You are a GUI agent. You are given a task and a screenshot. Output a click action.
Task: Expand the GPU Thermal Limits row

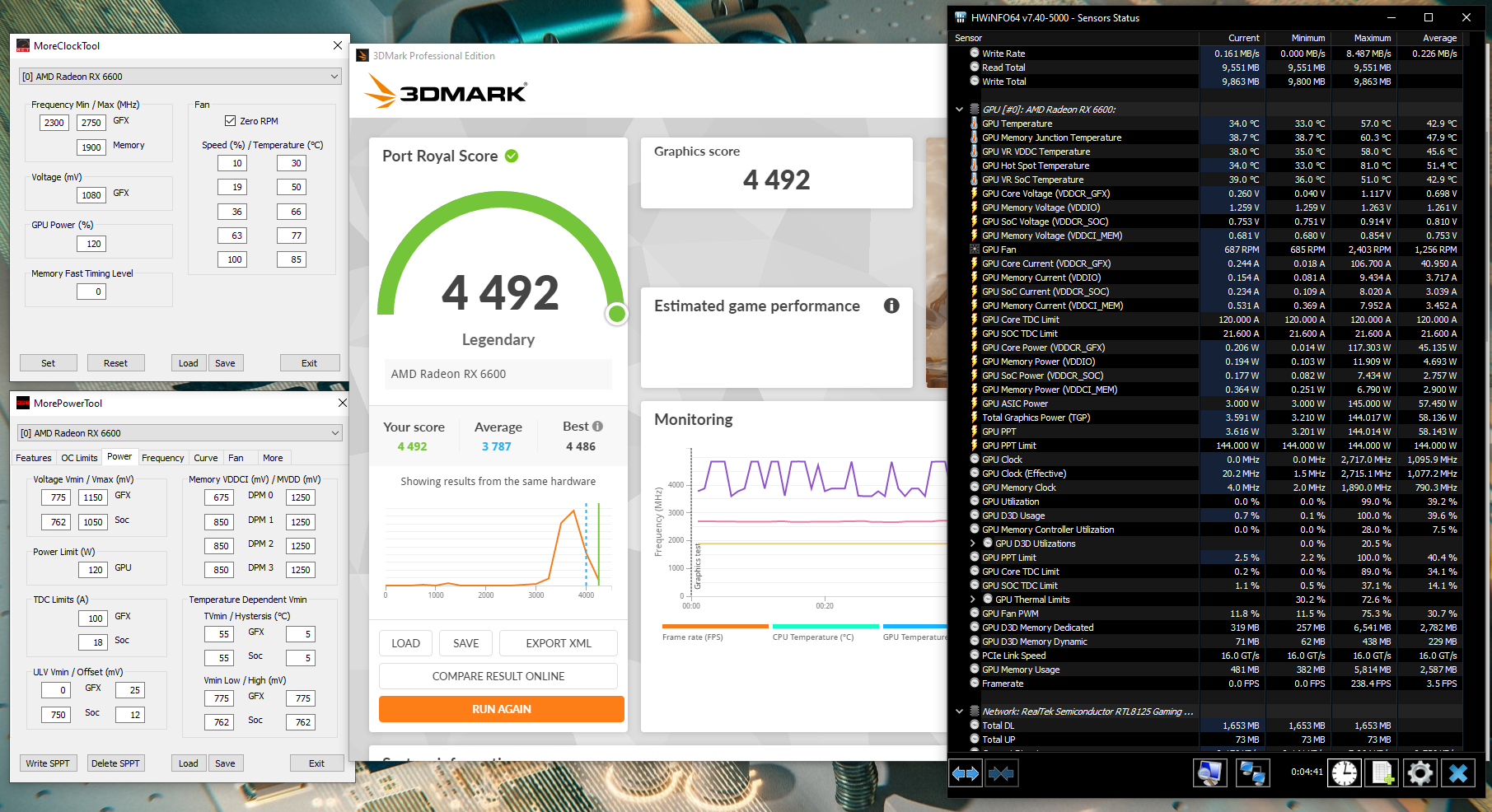pos(973,600)
